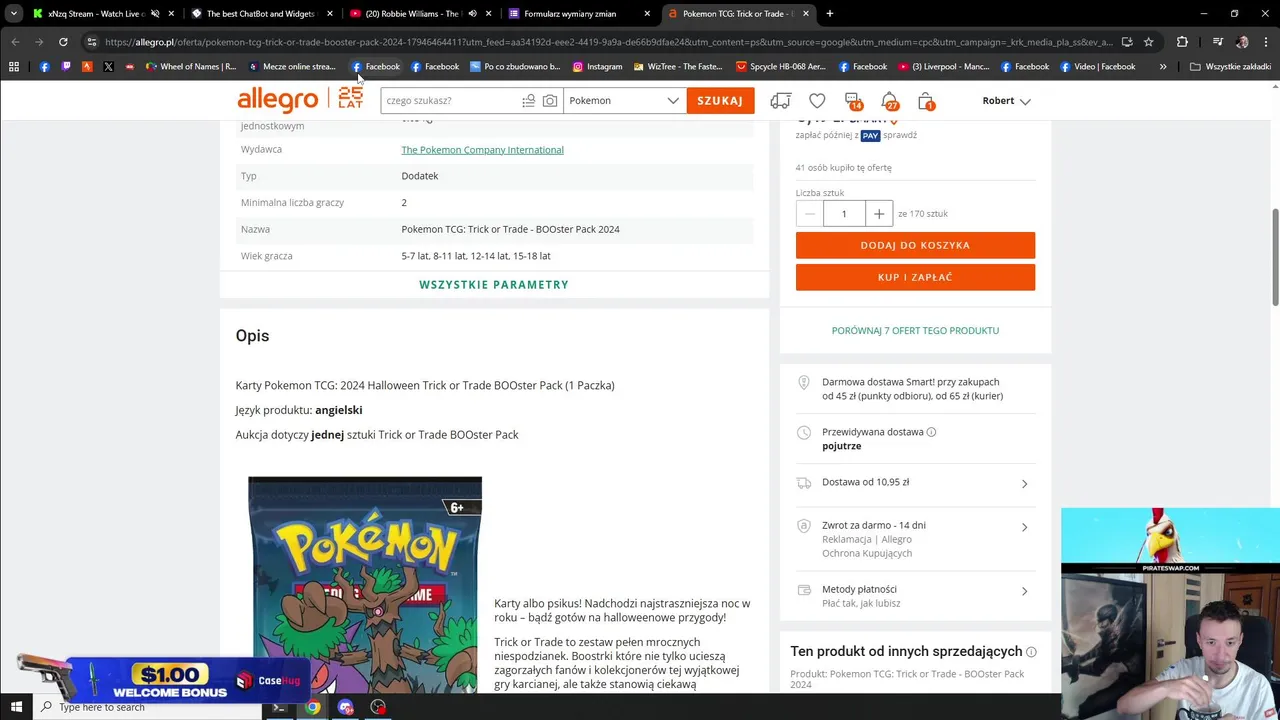Bookmark this page with the star icon
This screenshot has width=1280, height=720.
[1148, 42]
